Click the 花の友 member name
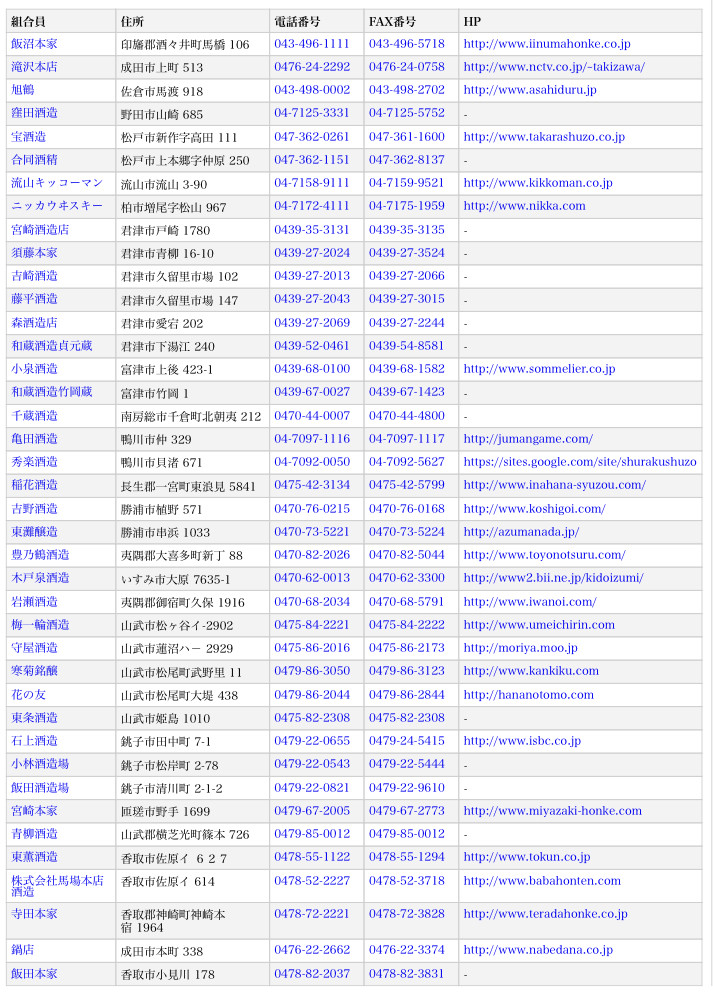This screenshot has width=713, height=992. [x=28, y=695]
